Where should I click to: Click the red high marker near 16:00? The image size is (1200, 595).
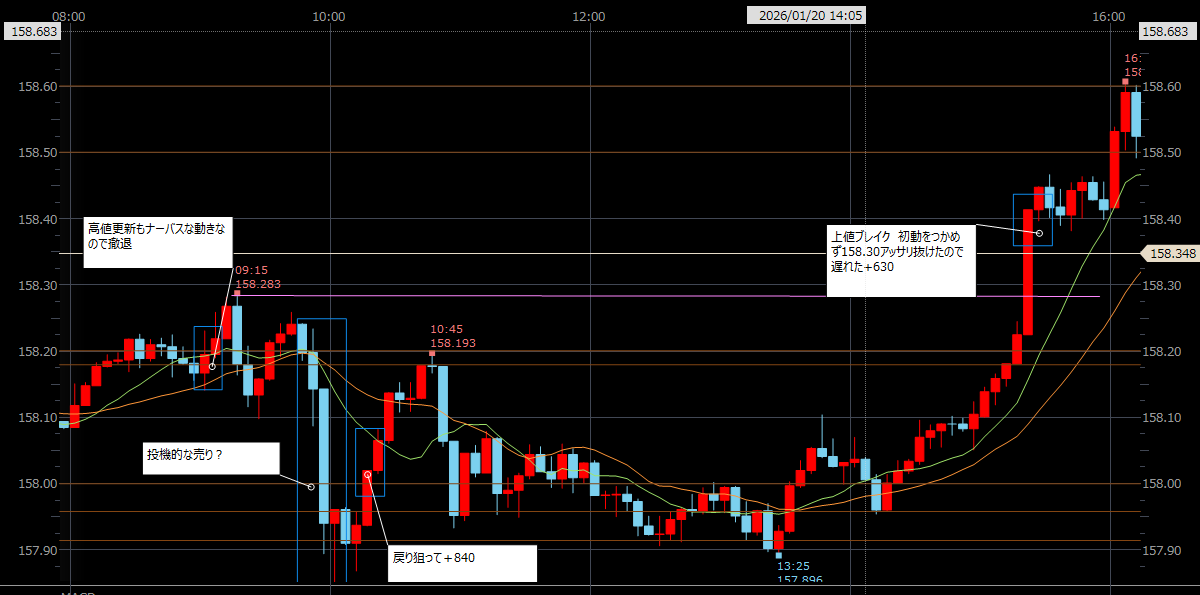point(1125,81)
